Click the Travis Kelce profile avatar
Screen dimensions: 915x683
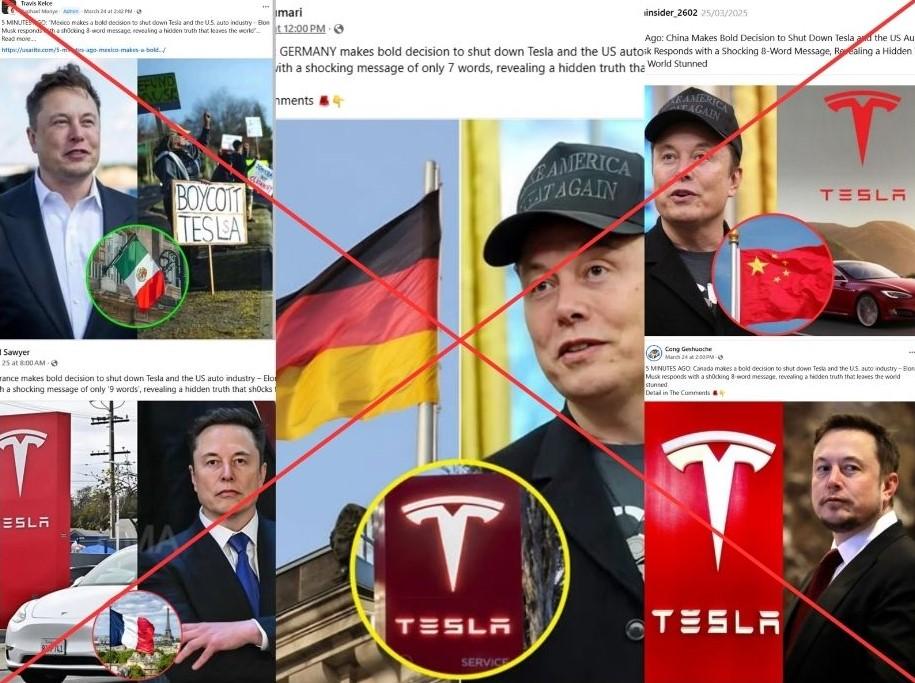pyautogui.click(x=9, y=6)
